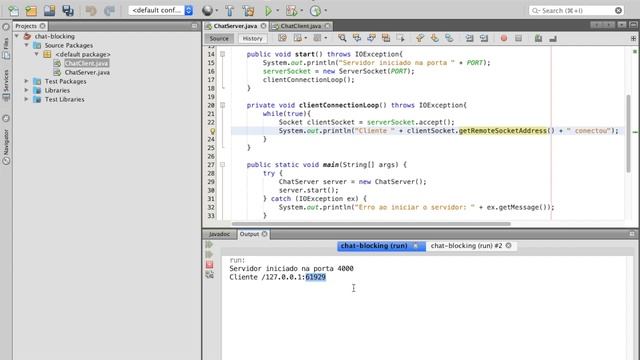The width and height of the screenshot is (640, 360).
Task: Toggle Rectangular Selection in editor toolbar
Action: coord(400,38)
